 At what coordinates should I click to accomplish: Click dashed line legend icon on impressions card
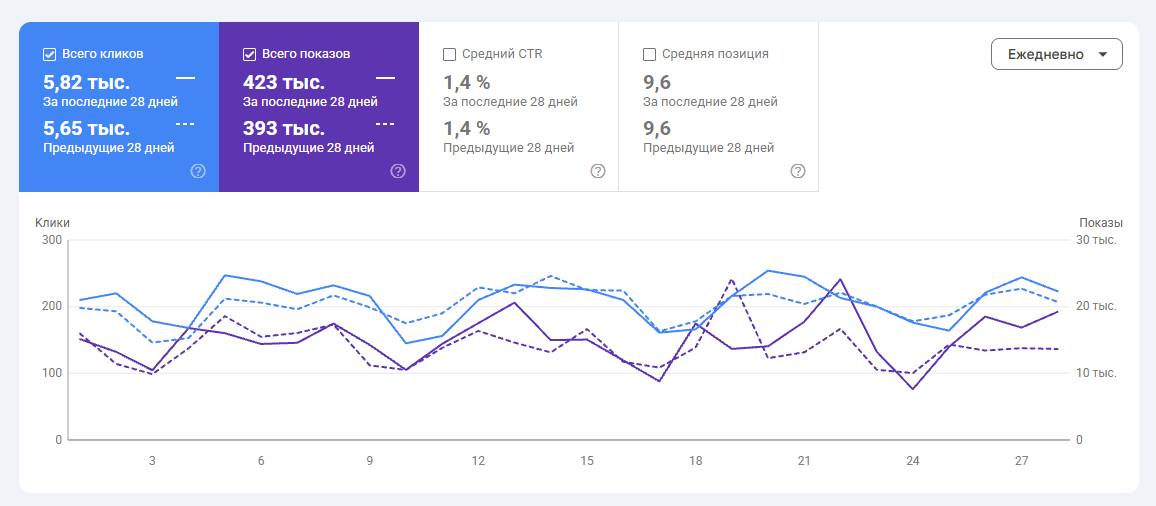[386, 123]
